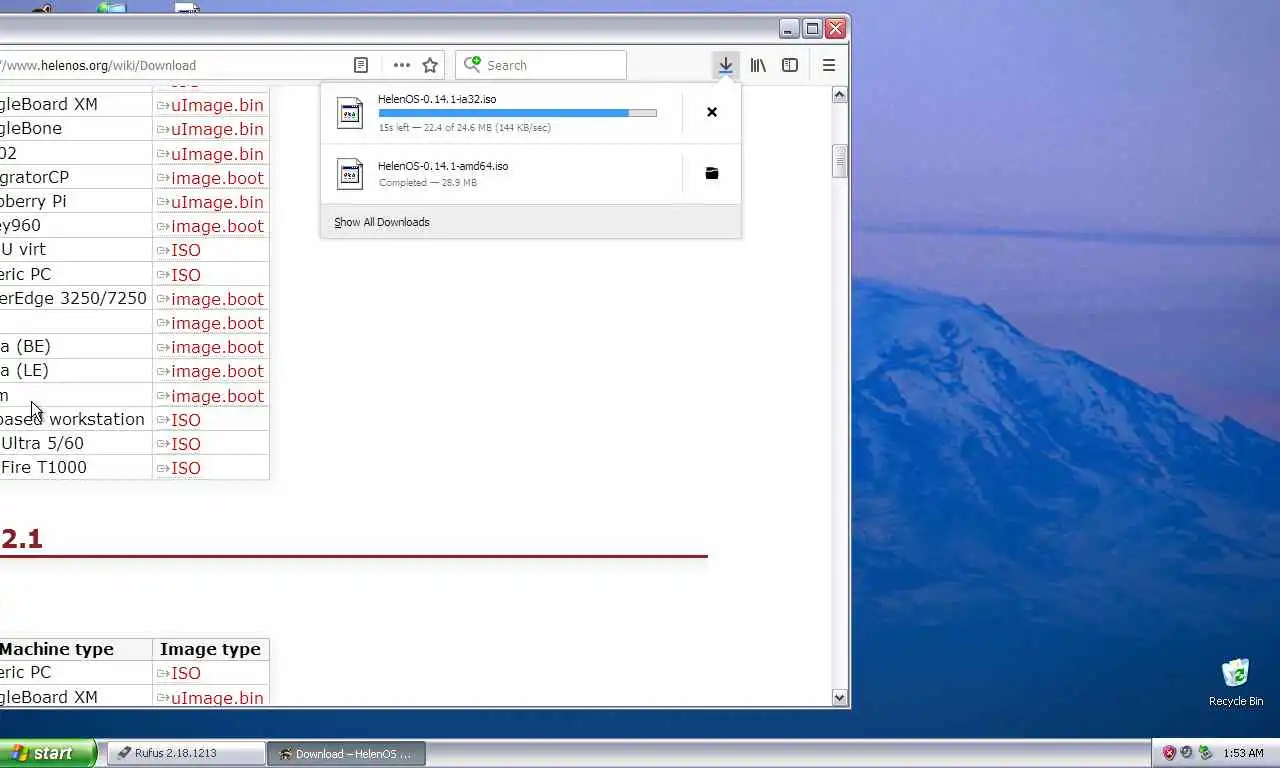This screenshot has height=768, width=1280.
Task: Click the Machine type column header
Action: tap(56, 649)
